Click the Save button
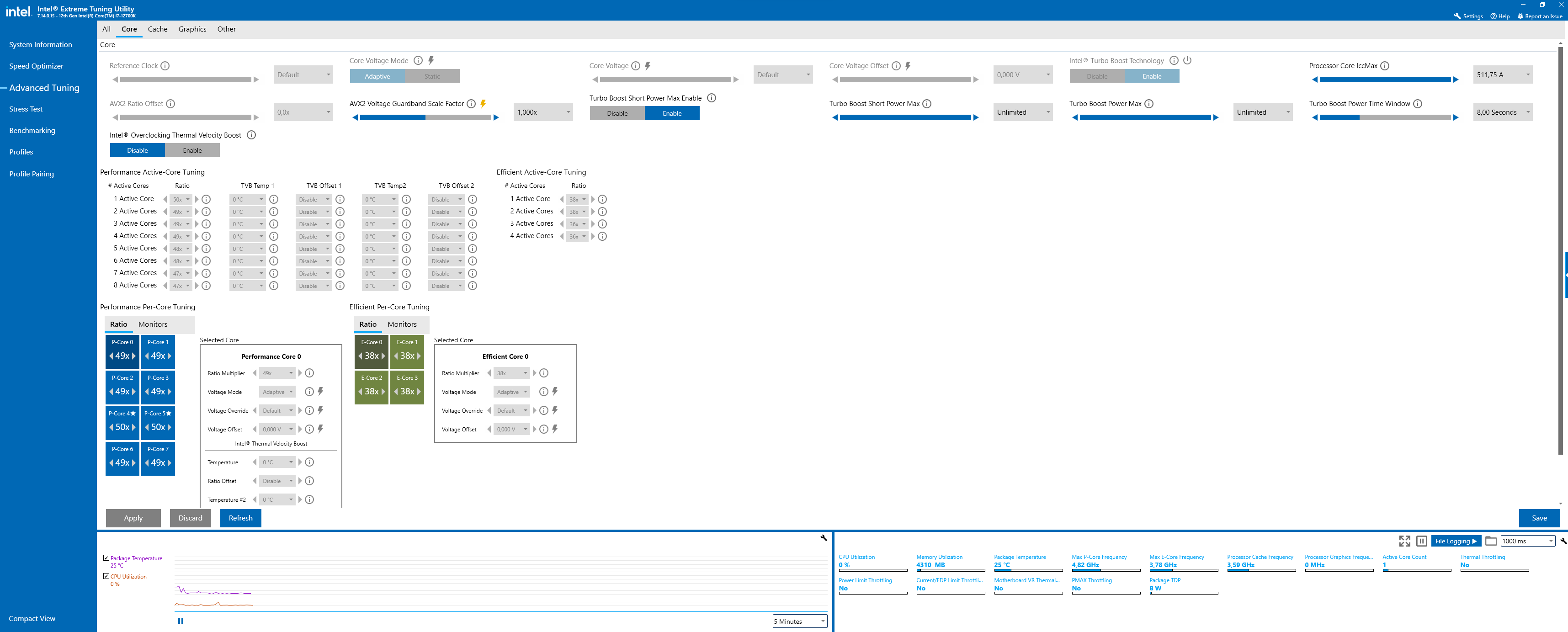 [x=1538, y=518]
